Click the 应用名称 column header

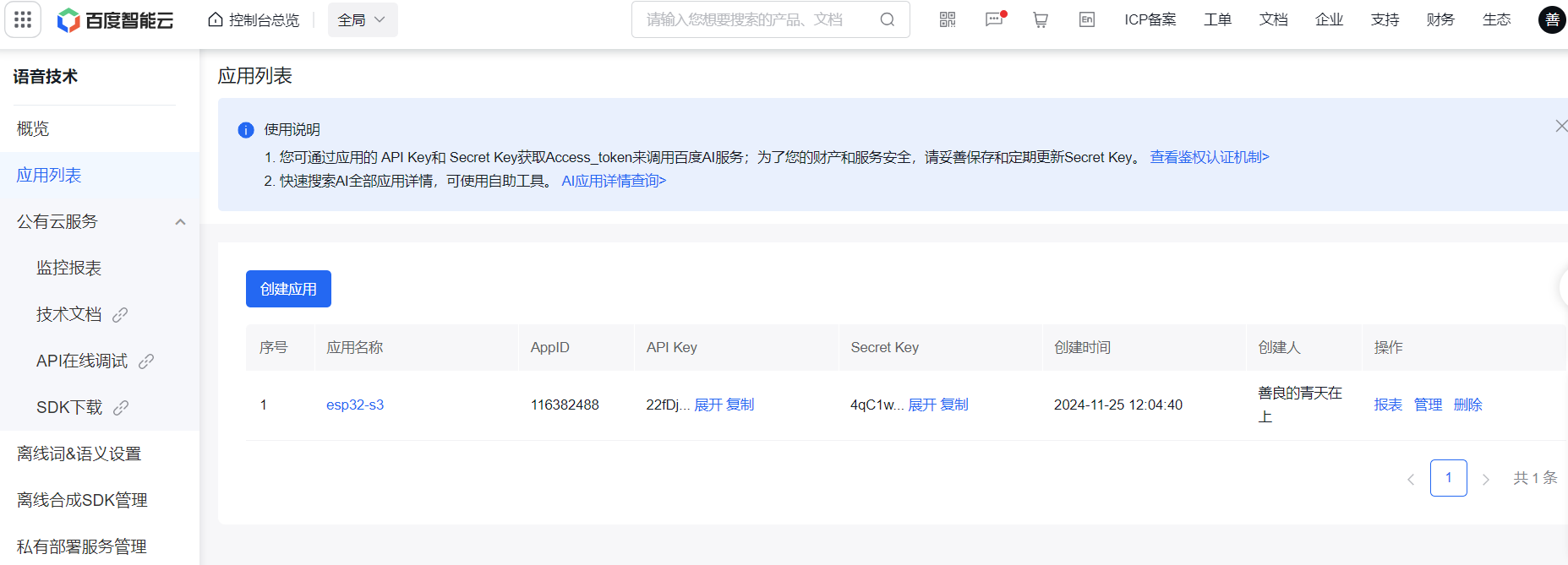[x=355, y=347]
